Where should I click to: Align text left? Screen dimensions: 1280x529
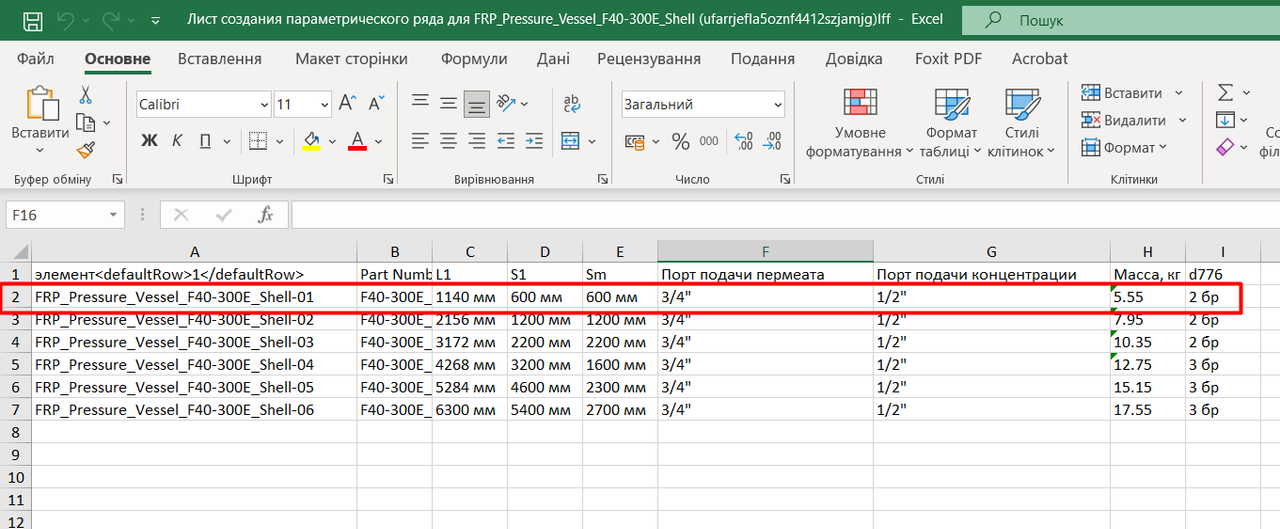coord(421,140)
